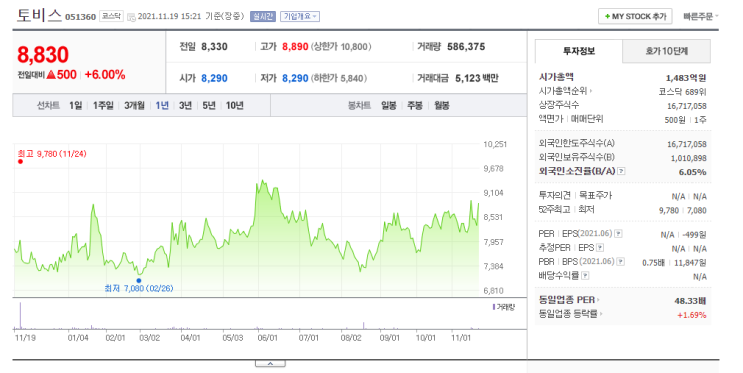Click the 토비스 stock name
The height and width of the screenshot is (373, 743).
click(39, 16)
